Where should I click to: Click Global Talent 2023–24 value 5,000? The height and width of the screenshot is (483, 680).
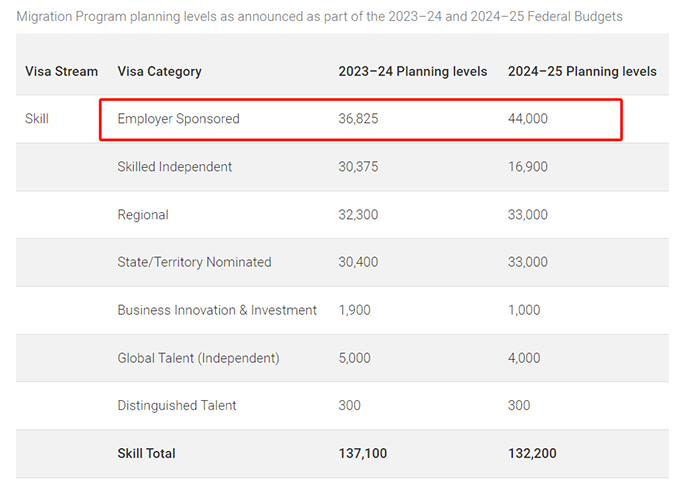coord(355,358)
